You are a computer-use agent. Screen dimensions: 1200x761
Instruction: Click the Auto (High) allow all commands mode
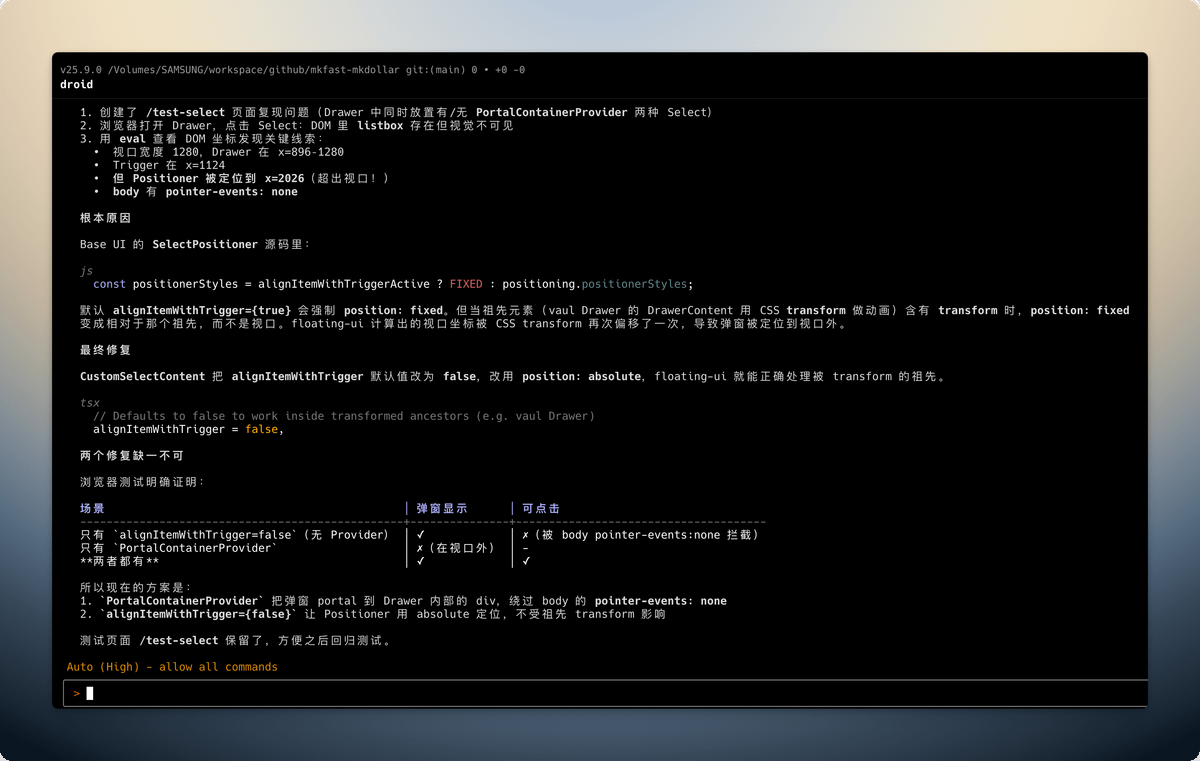pyautogui.click(x=172, y=667)
